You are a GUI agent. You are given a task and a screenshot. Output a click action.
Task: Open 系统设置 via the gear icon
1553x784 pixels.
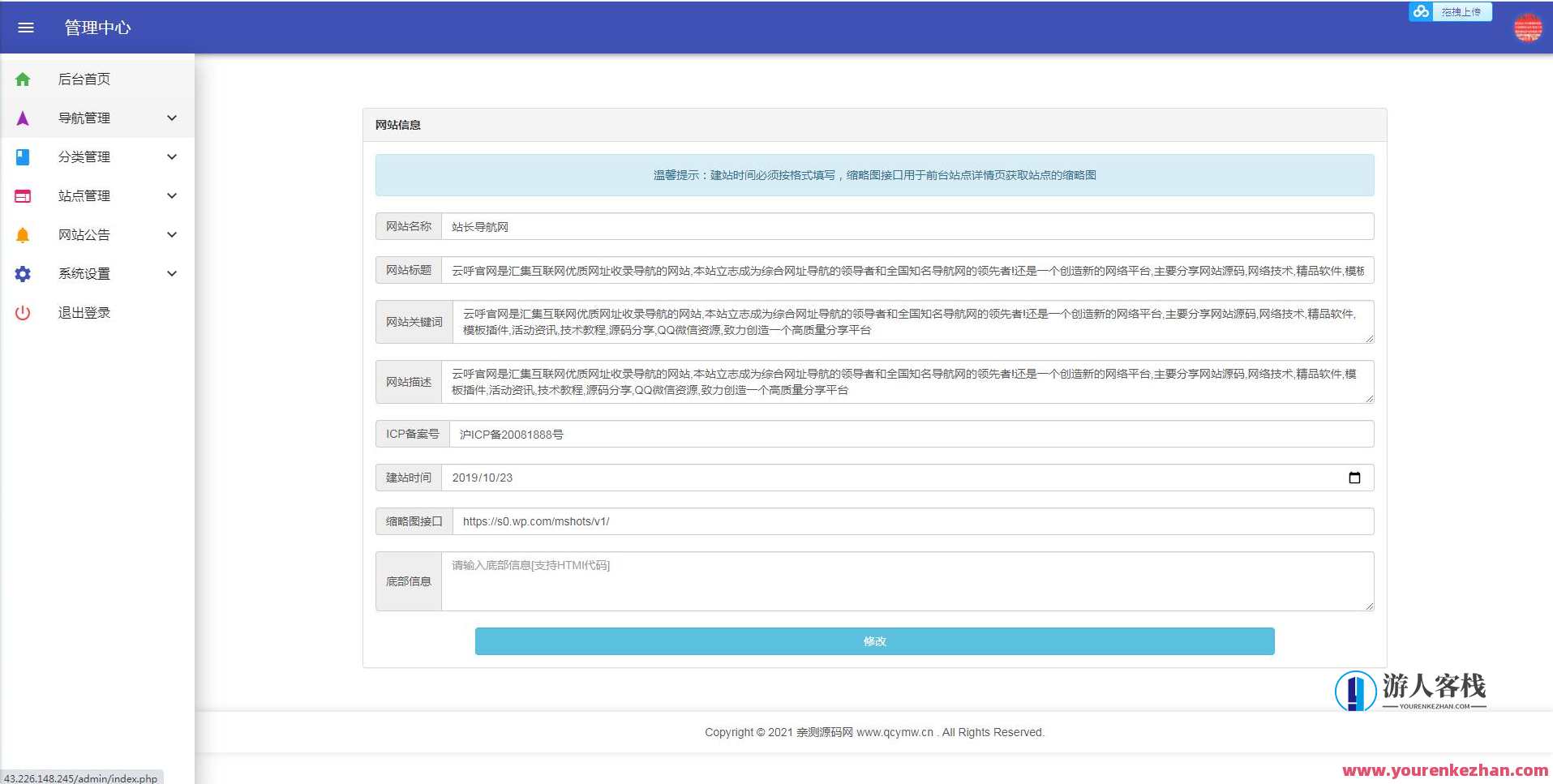coord(22,273)
